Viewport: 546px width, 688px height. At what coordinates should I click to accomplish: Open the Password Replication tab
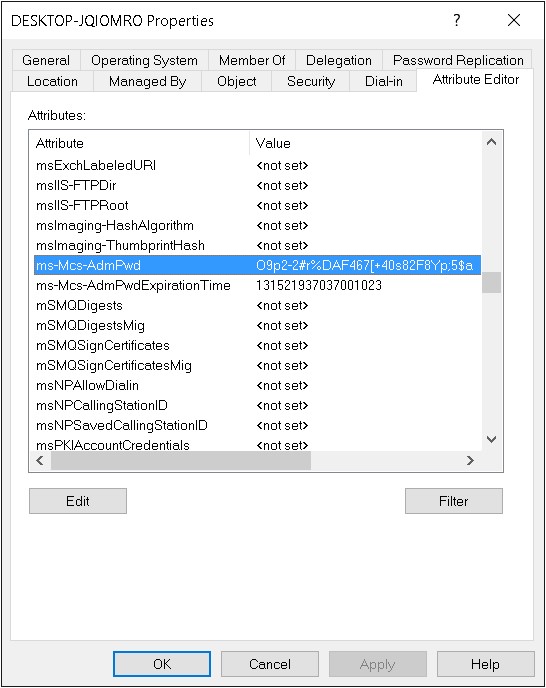click(458, 60)
